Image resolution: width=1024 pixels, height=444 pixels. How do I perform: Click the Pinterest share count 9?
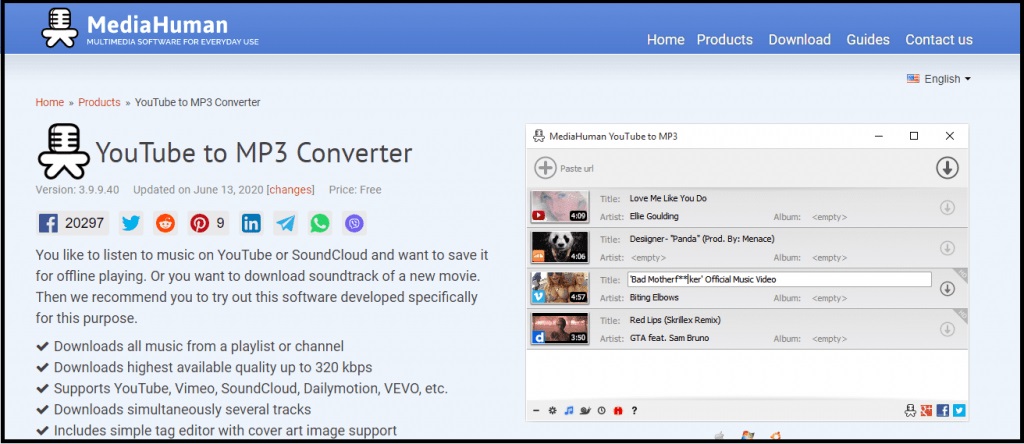(220, 223)
